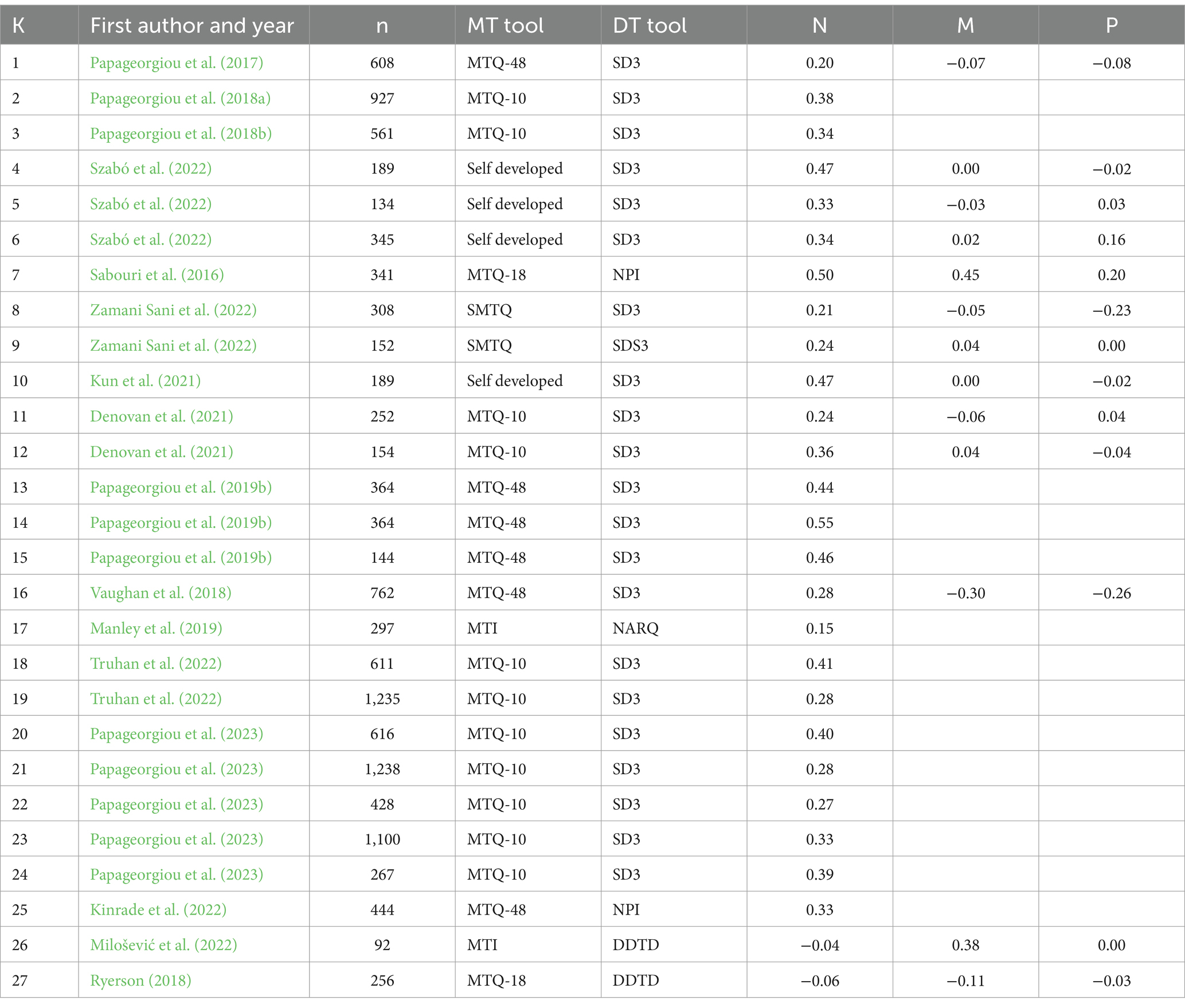1185x1008 pixels.
Task: Select the sample size '92'
Action: pyautogui.click(x=382, y=945)
